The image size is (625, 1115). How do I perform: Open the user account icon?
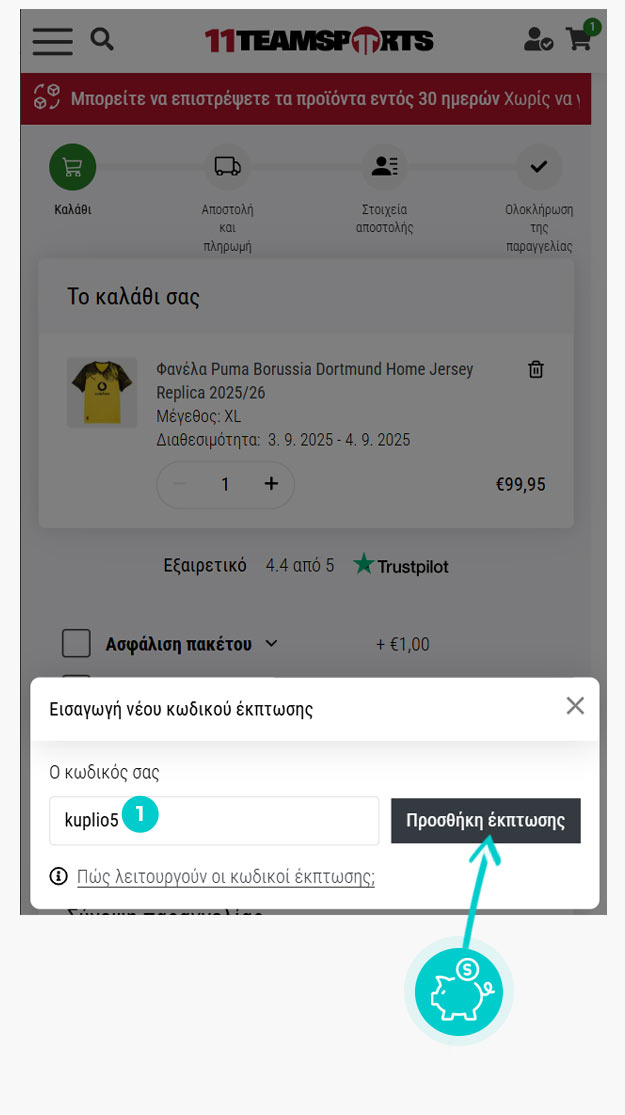(x=537, y=40)
